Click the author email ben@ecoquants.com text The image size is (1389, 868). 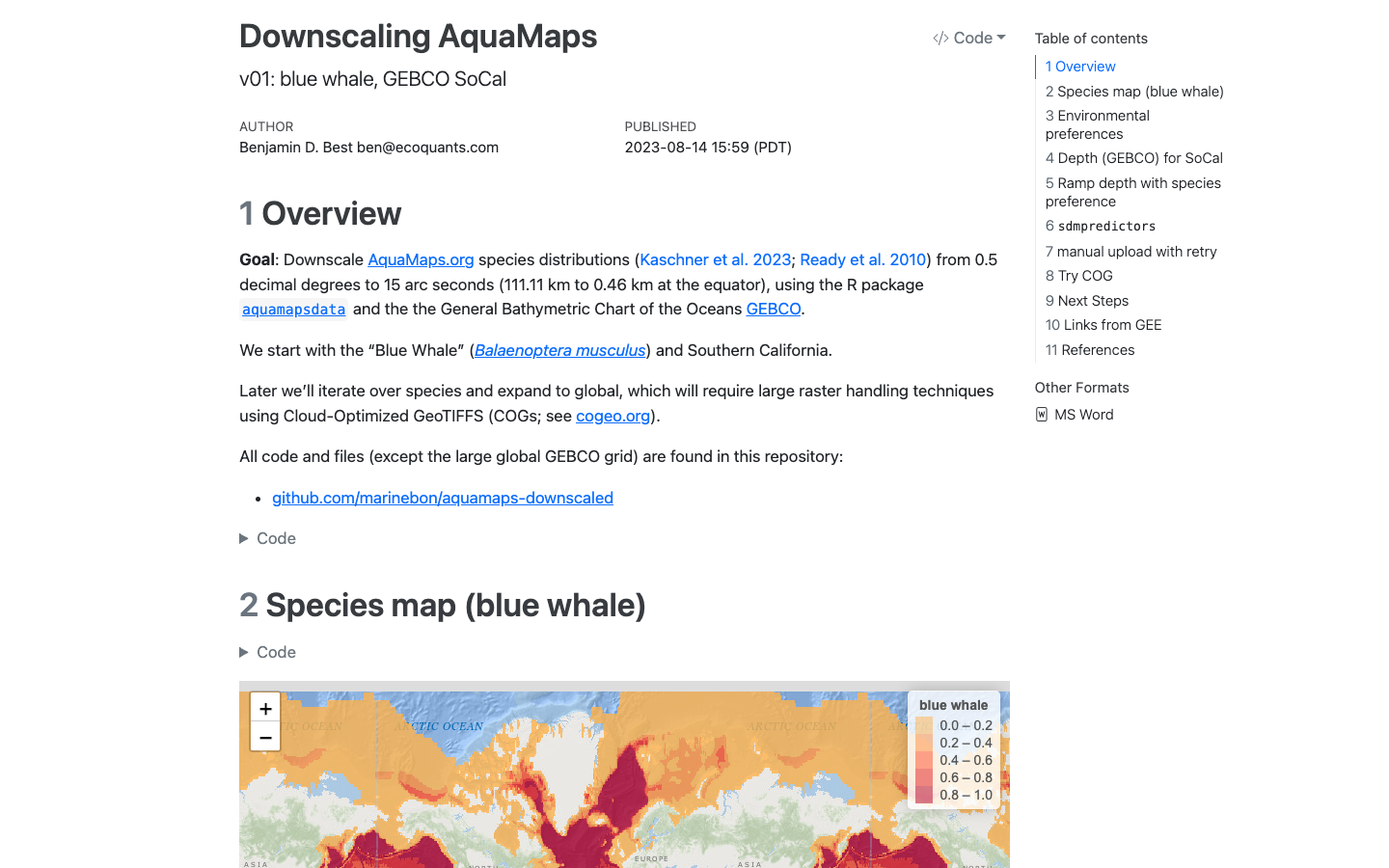click(427, 148)
